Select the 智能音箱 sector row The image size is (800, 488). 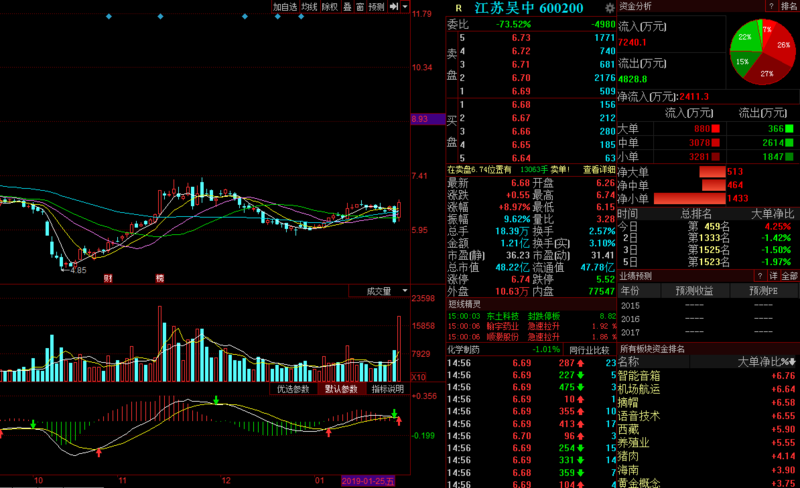point(707,376)
